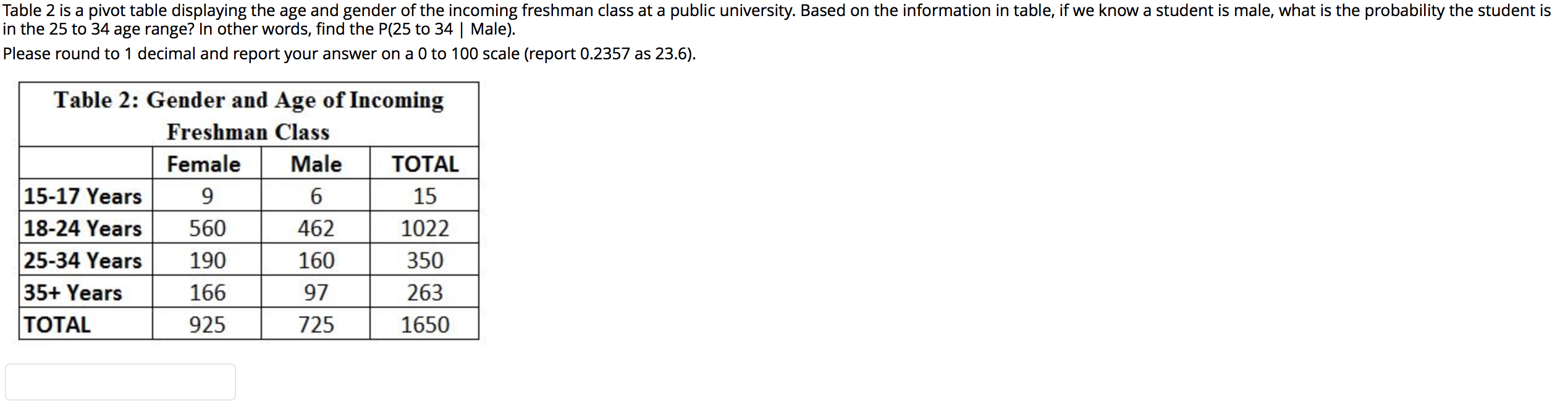This screenshot has width=1568, height=403.
Task: Select the Male column header
Action: click(x=317, y=164)
